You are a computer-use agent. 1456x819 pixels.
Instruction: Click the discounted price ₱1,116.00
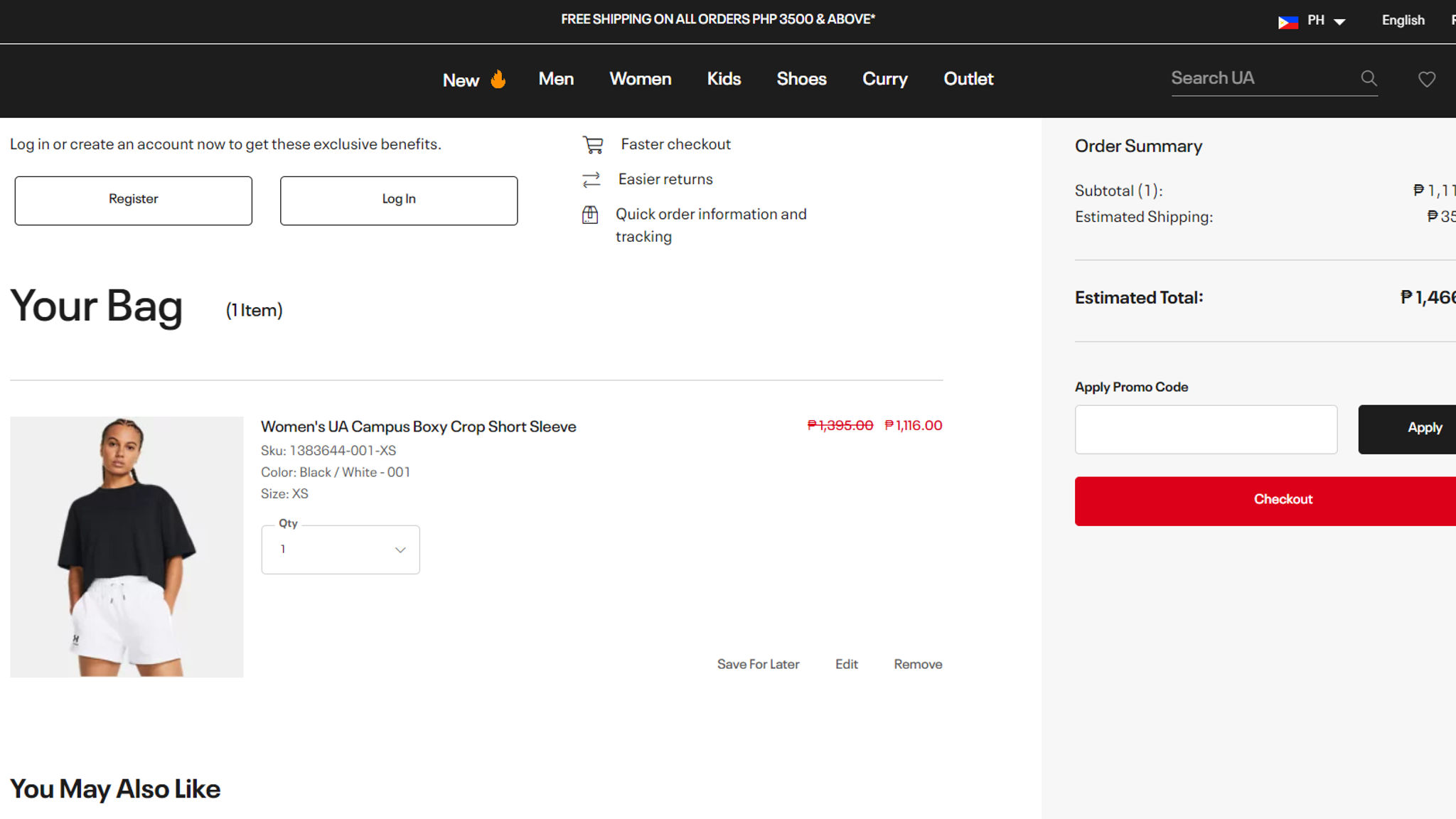click(x=914, y=425)
